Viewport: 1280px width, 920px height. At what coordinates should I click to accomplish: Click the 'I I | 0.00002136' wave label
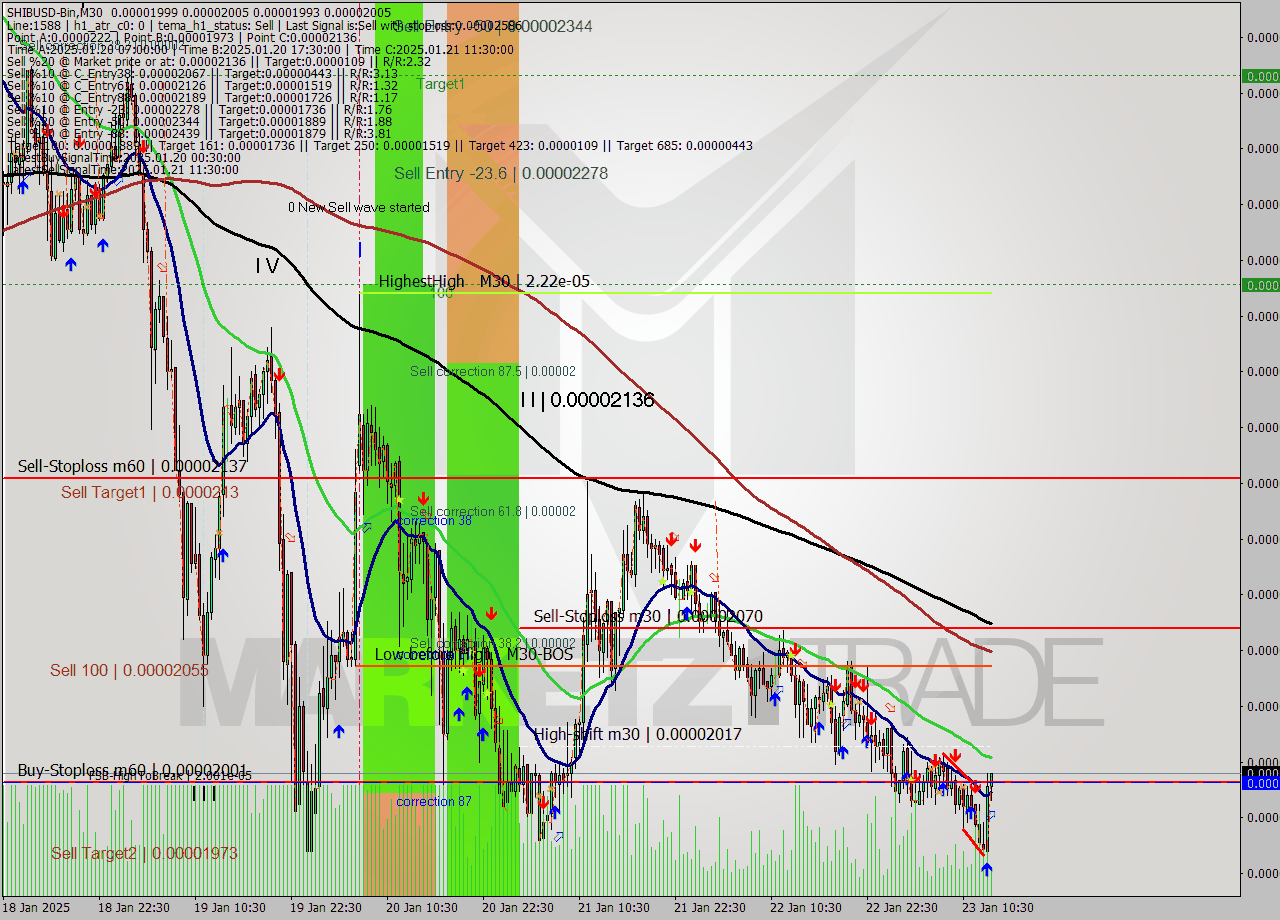[587, 400]
